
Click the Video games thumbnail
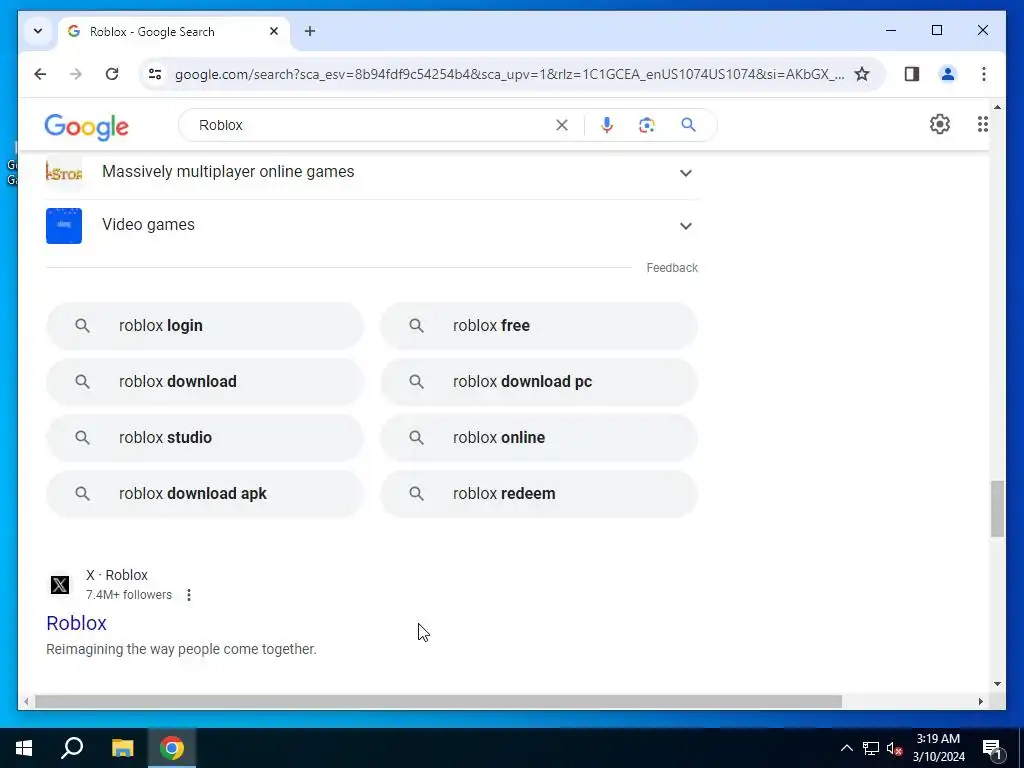pyautogui.click(x=64, y=226)
